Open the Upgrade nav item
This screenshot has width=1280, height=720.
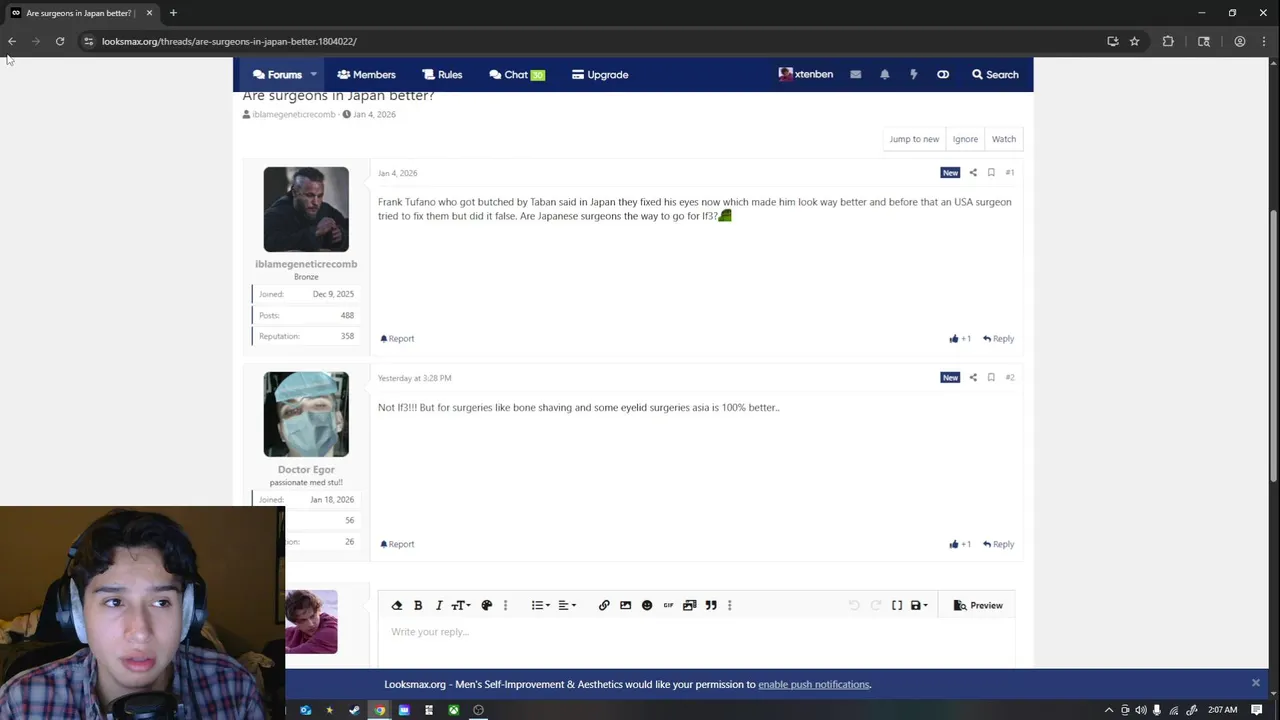600,75
